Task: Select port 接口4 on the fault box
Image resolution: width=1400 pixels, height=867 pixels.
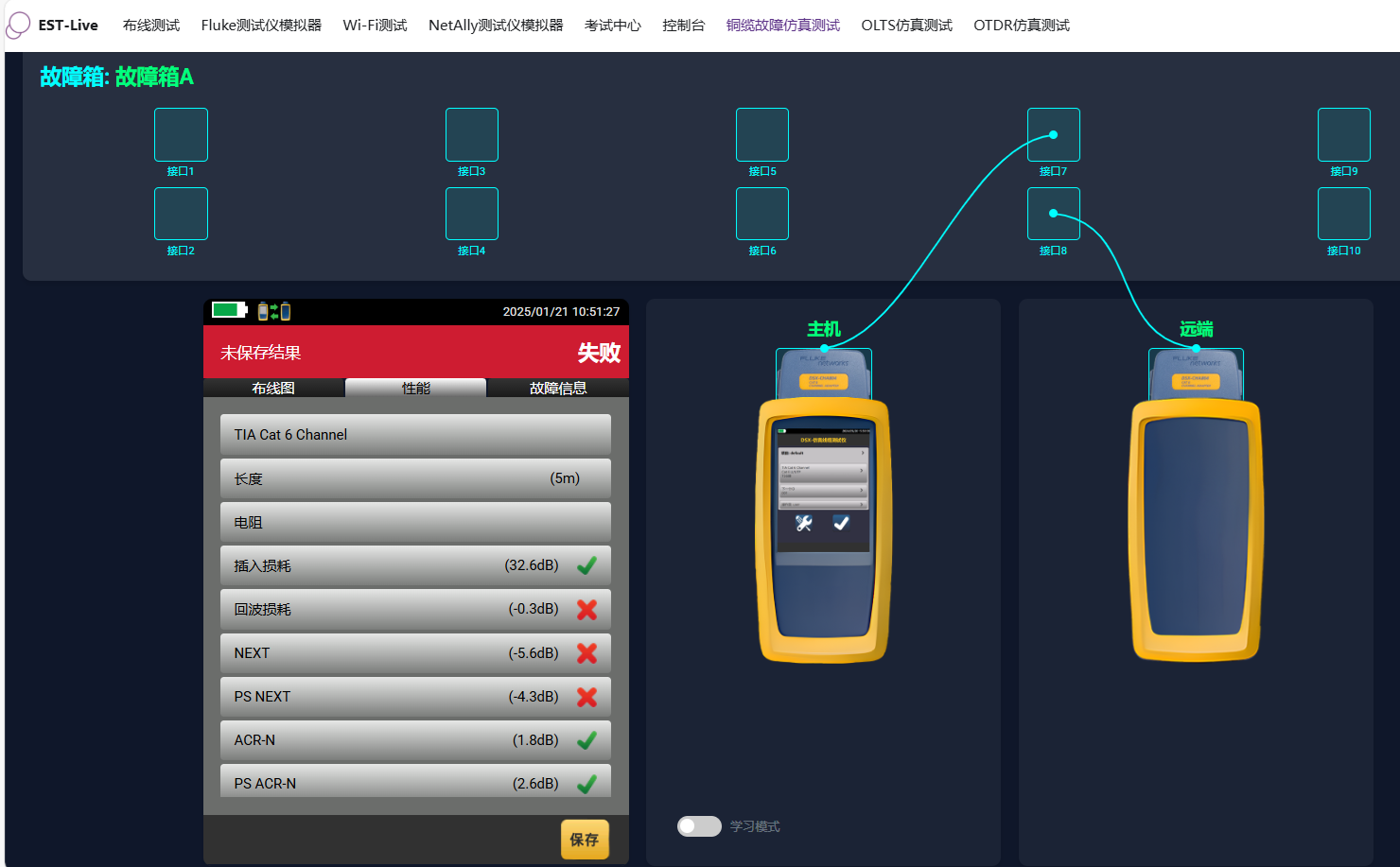Action: (472, 214)
